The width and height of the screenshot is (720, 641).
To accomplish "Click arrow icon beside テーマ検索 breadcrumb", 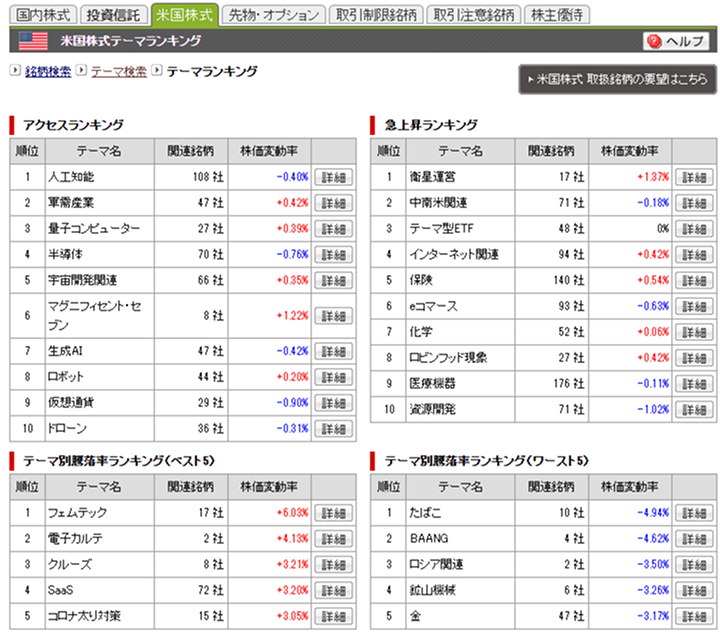I will (81, 70).
